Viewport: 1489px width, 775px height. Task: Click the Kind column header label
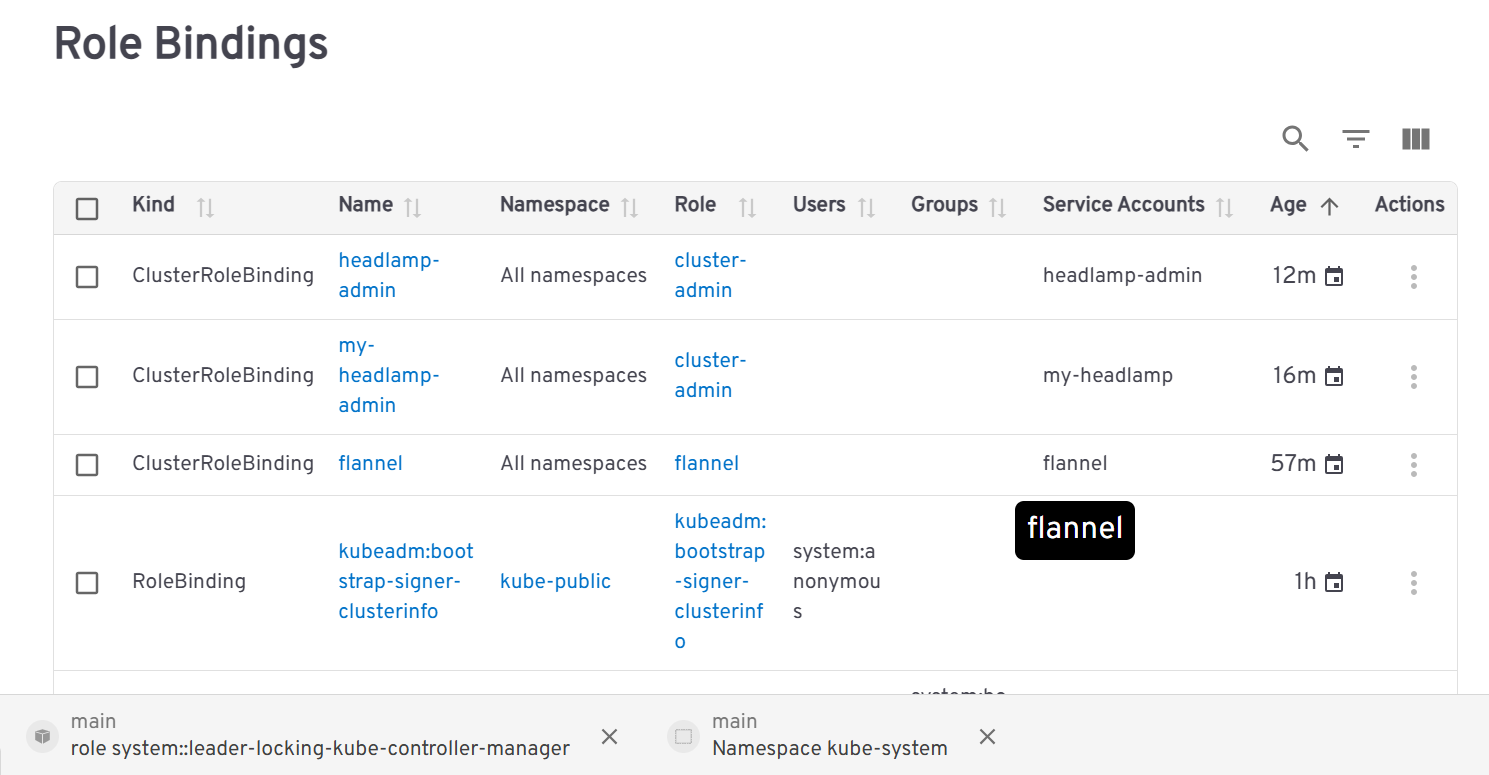point(153,204)
